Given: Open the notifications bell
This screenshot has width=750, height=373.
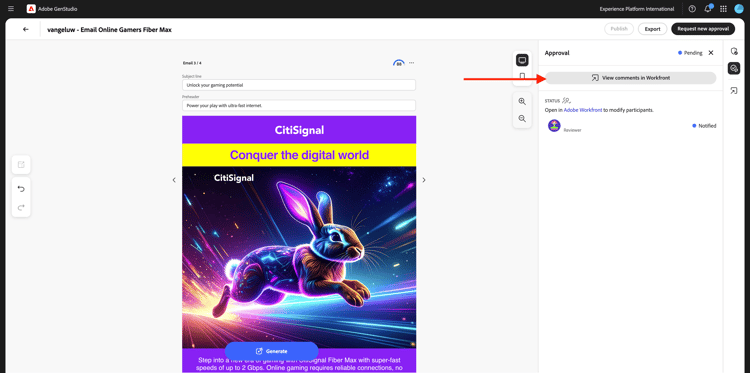Looking at the screenshot, I should point(708,9).
